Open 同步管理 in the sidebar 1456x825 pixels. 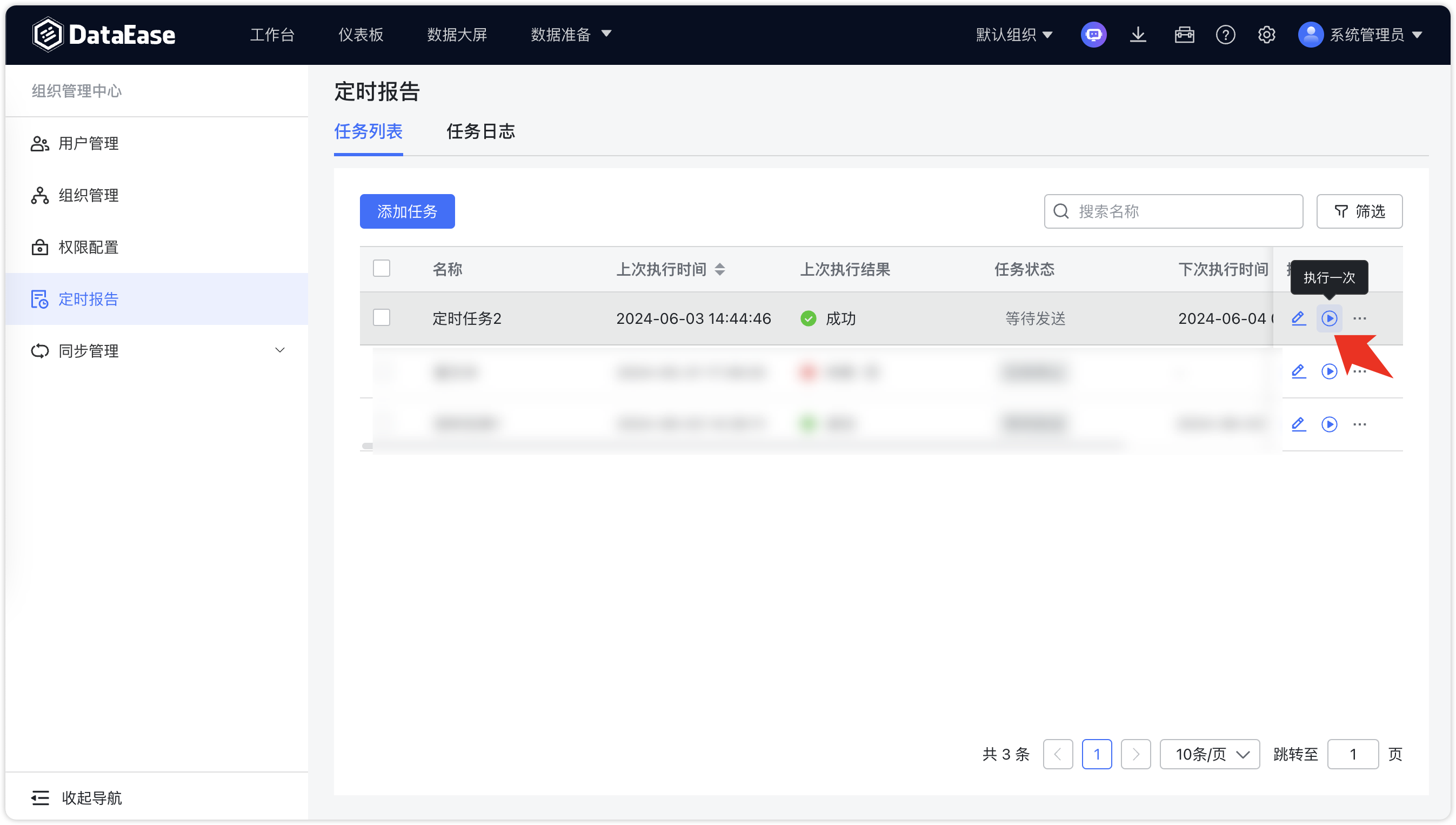point(157,351)
